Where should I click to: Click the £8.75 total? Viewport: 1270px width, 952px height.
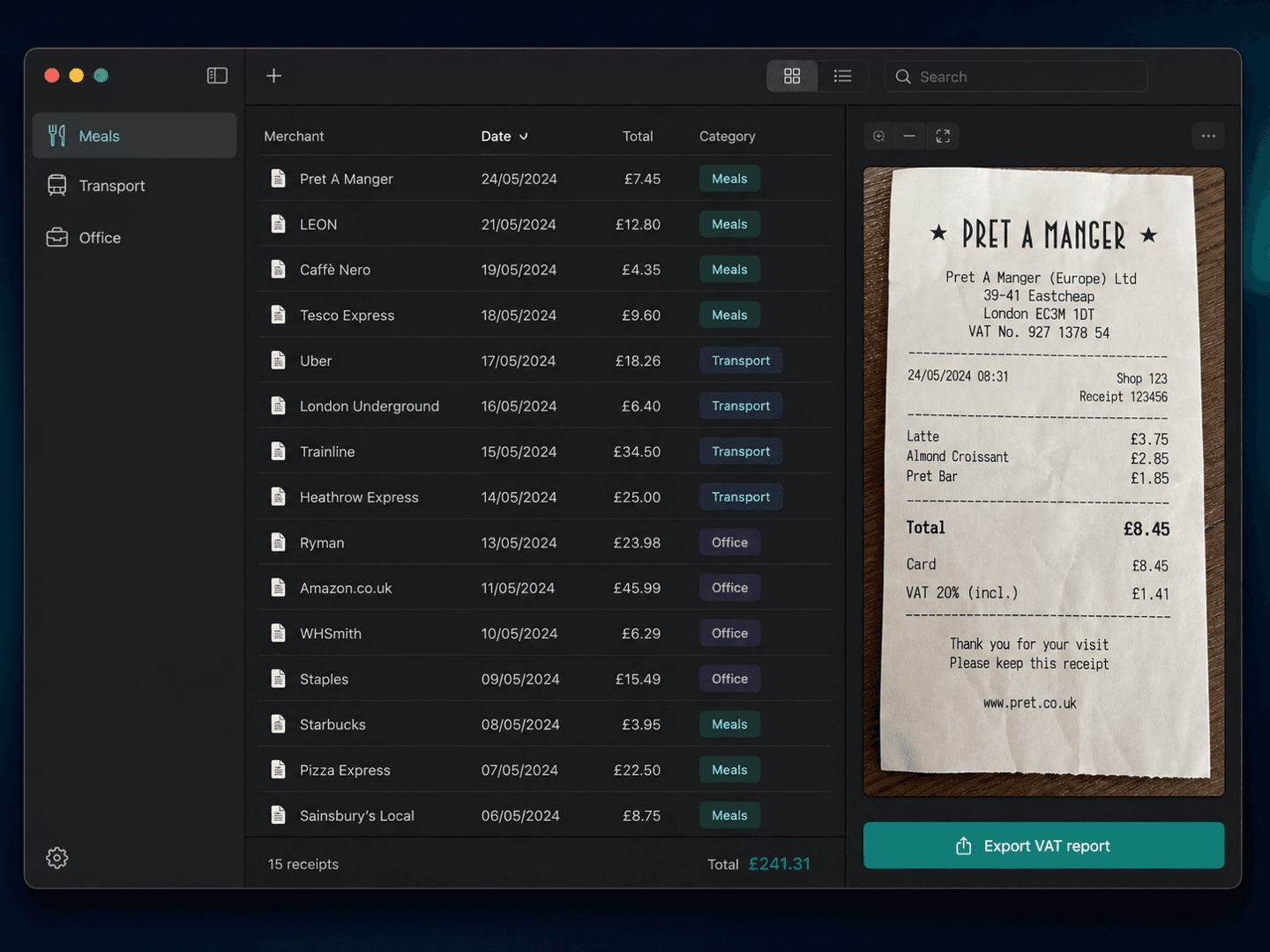(x=641, y=815)
